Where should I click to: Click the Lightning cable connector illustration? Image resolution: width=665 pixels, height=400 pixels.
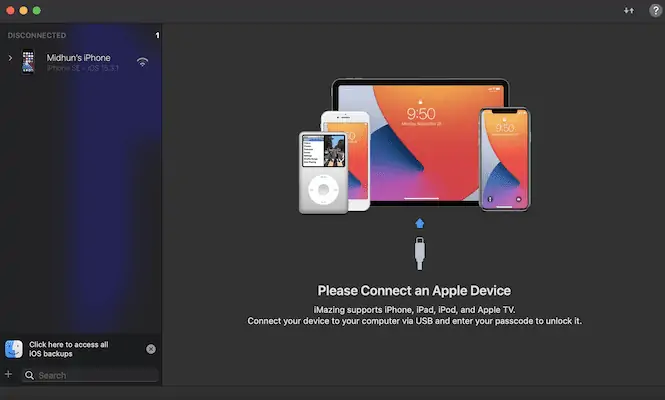420,251
